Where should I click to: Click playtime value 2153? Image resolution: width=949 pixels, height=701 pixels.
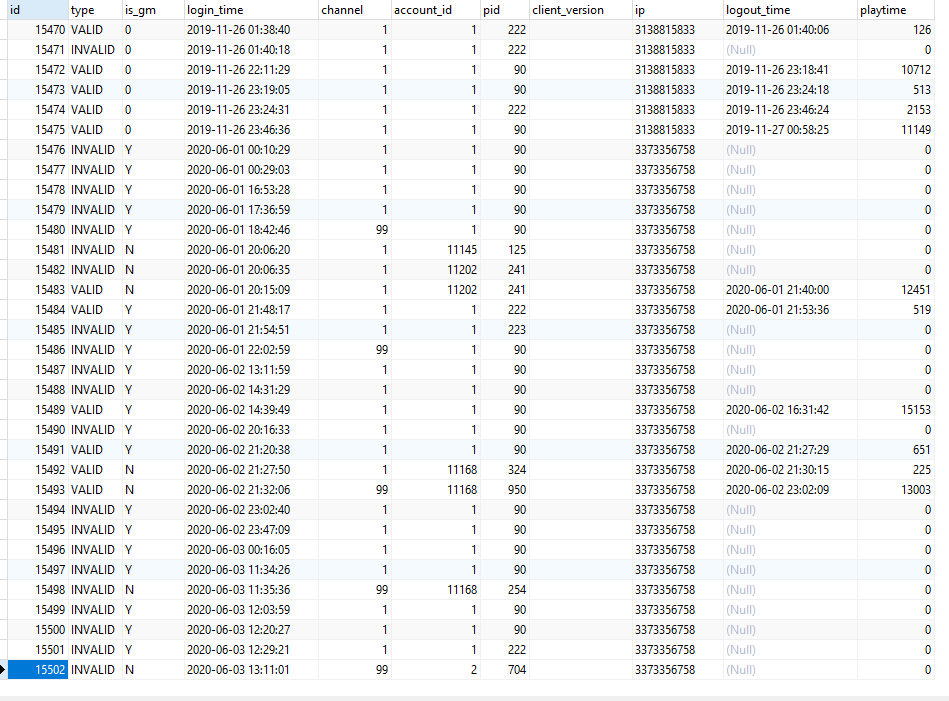click(919, 110)
